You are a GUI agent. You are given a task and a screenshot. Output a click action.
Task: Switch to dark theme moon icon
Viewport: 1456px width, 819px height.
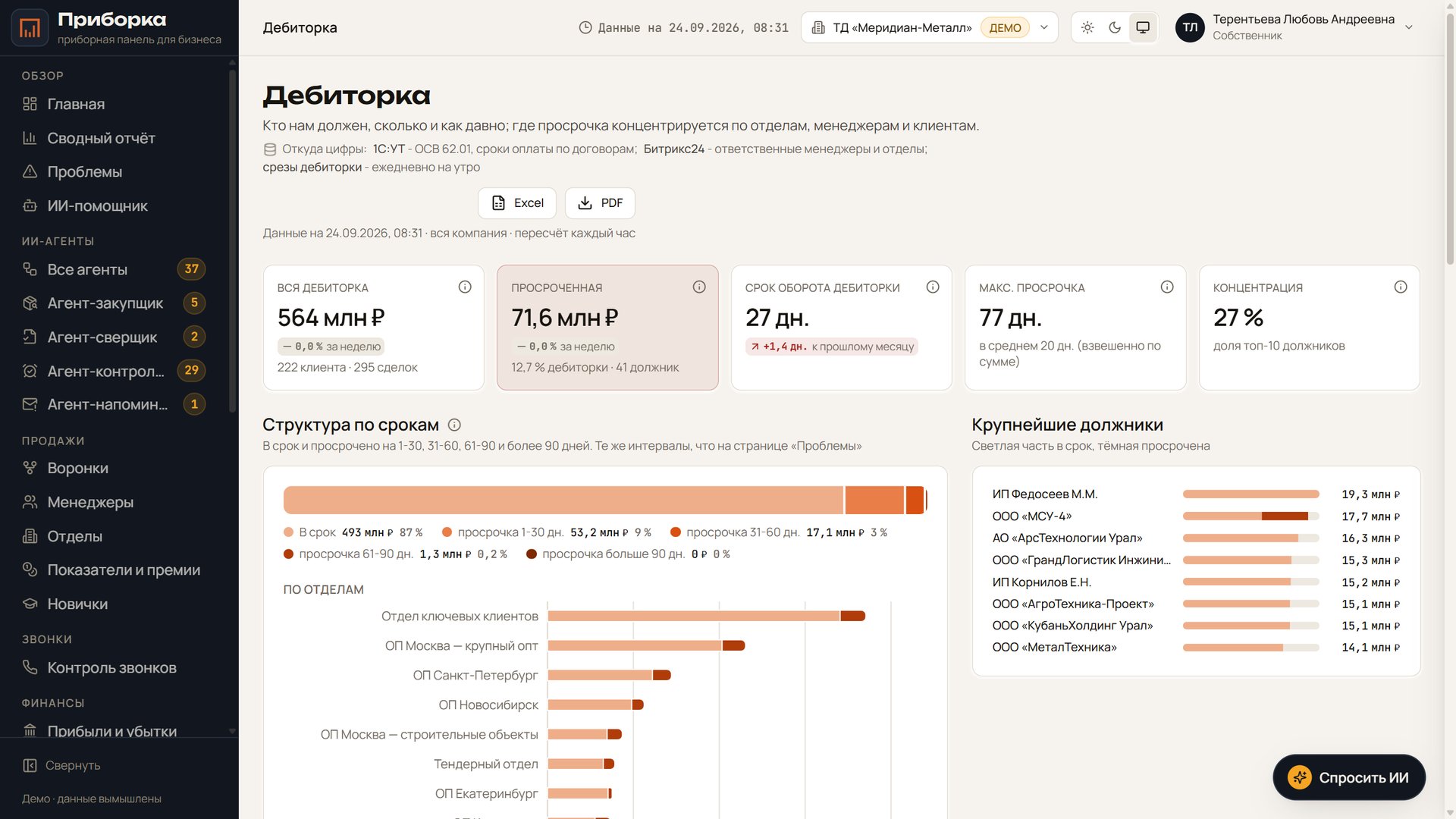[x=1115, y=27]
